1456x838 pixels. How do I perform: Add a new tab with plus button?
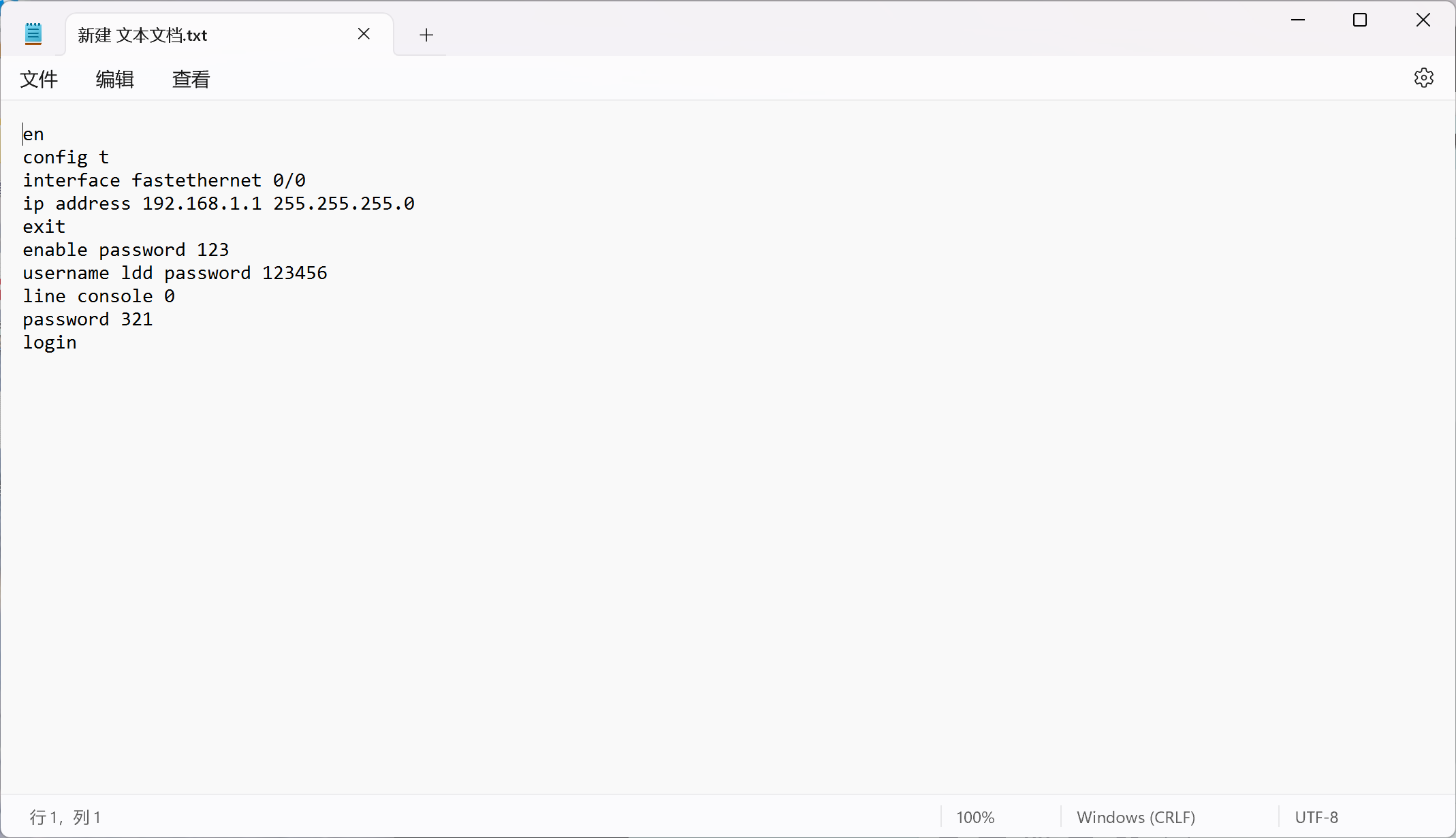pos(426,35)
